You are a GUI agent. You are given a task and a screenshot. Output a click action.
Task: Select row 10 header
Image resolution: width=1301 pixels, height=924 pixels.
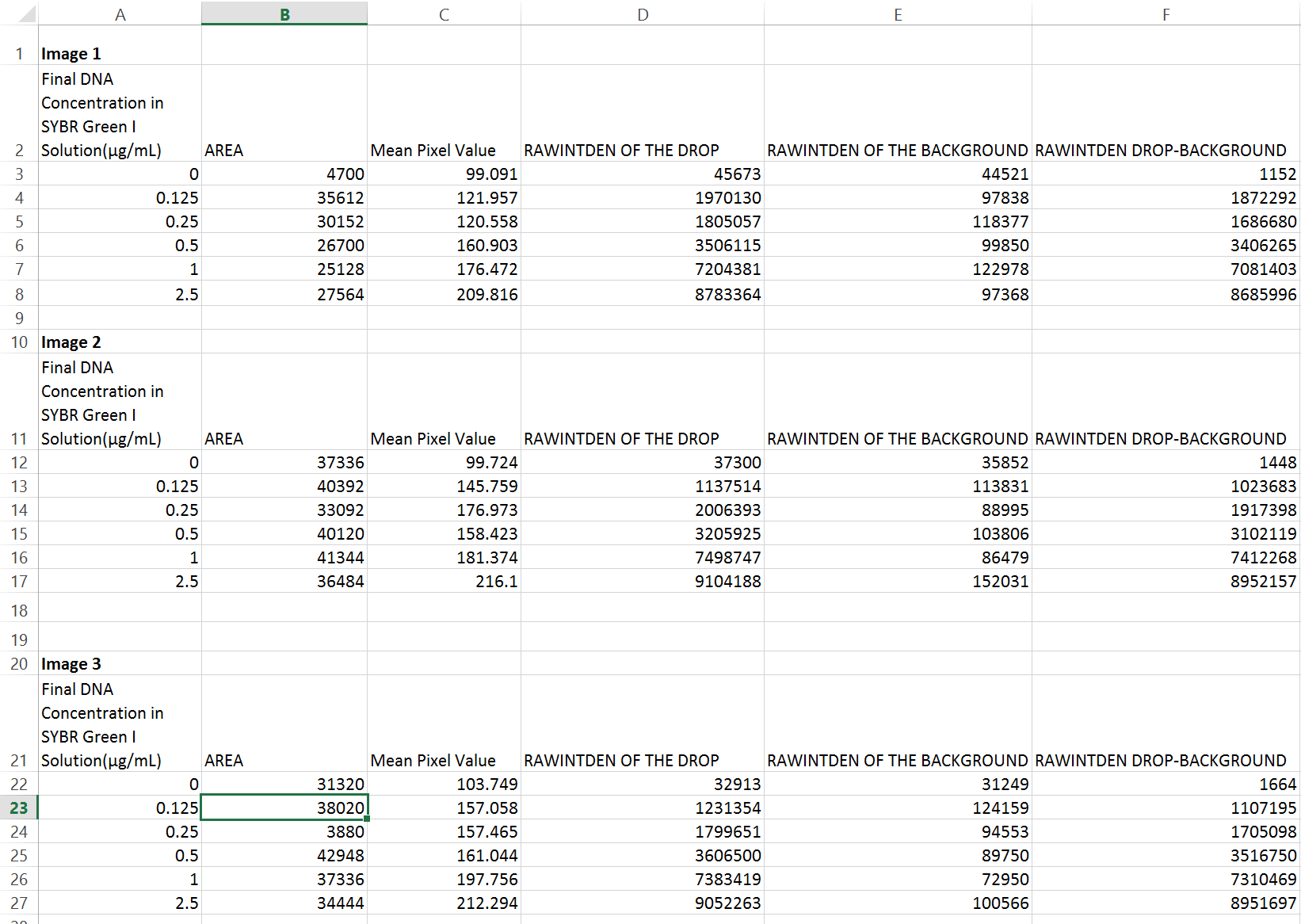coord(19,342)
